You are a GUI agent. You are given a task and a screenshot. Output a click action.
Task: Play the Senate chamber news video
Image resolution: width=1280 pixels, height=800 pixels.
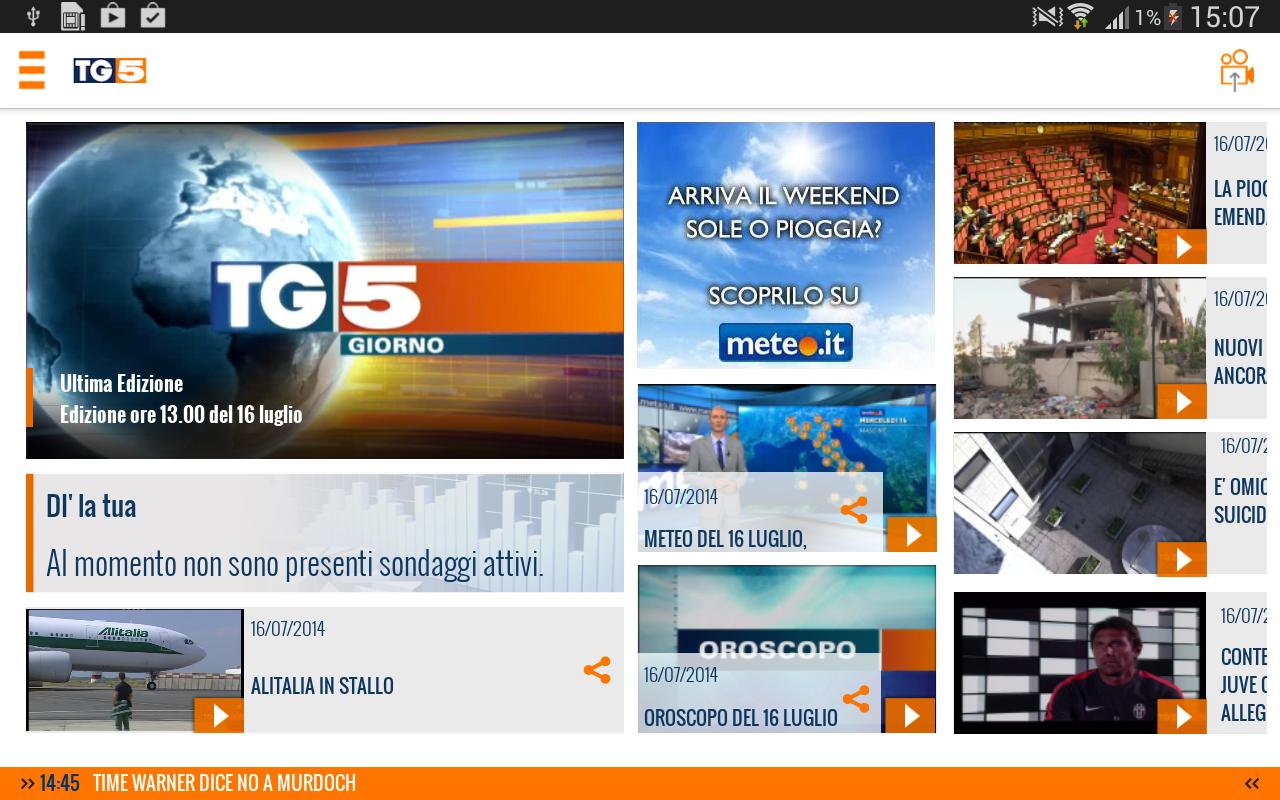tap(1181, 246)
